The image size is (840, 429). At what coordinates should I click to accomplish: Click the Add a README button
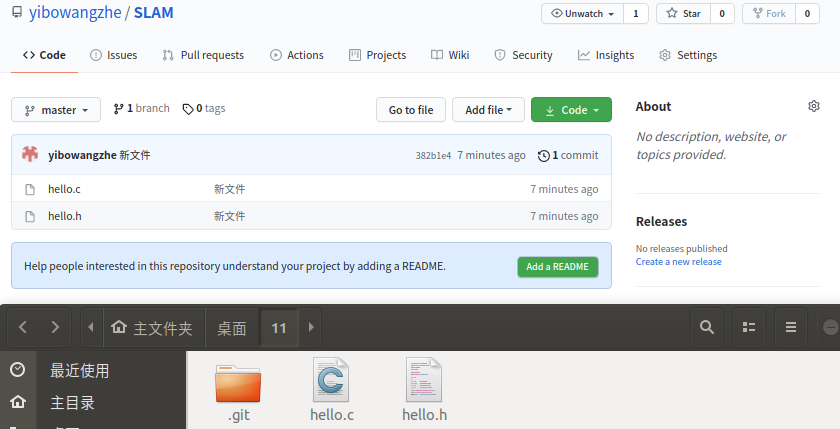pos(558,267)
